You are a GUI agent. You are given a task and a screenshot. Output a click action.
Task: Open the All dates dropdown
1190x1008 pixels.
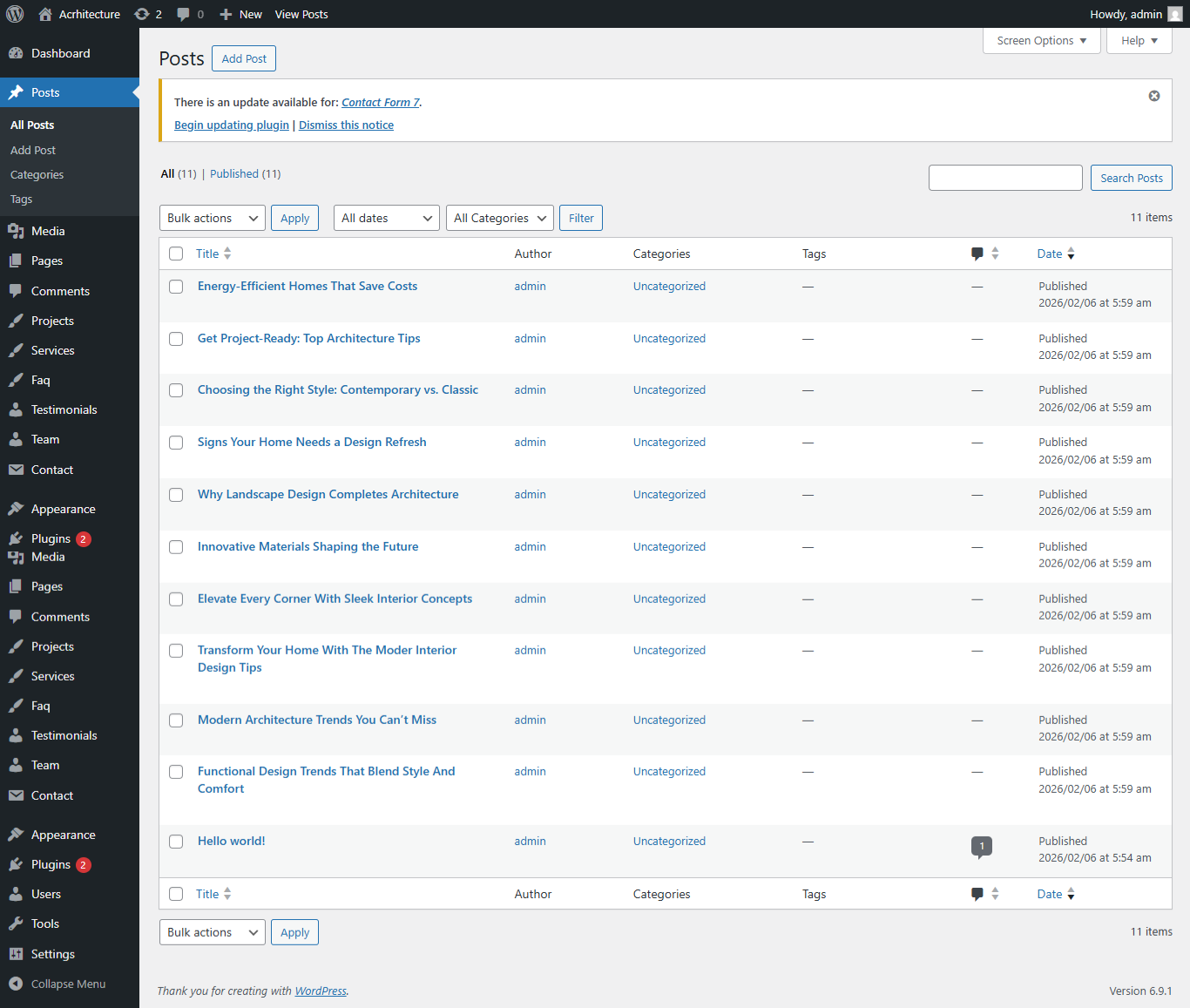[x=387, y=218]
